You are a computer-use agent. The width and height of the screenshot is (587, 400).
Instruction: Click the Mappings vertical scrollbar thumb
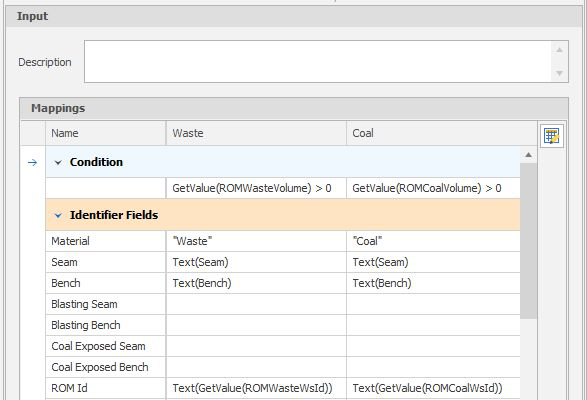click(x=528, y=240)
